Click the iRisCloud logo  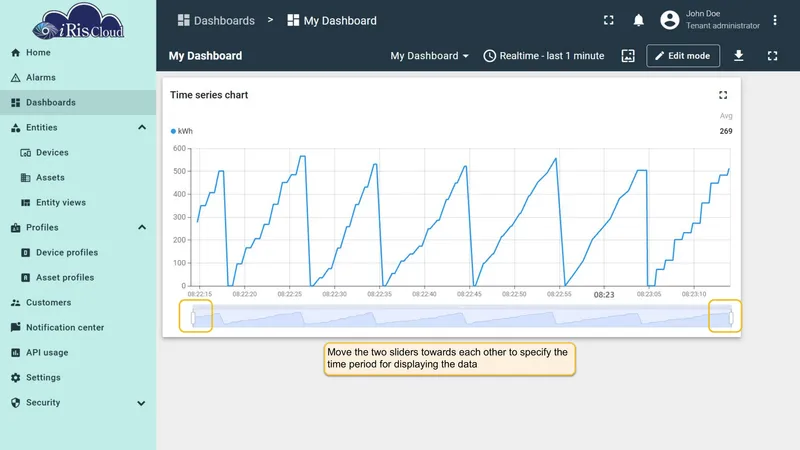click(x=78, y=21)
